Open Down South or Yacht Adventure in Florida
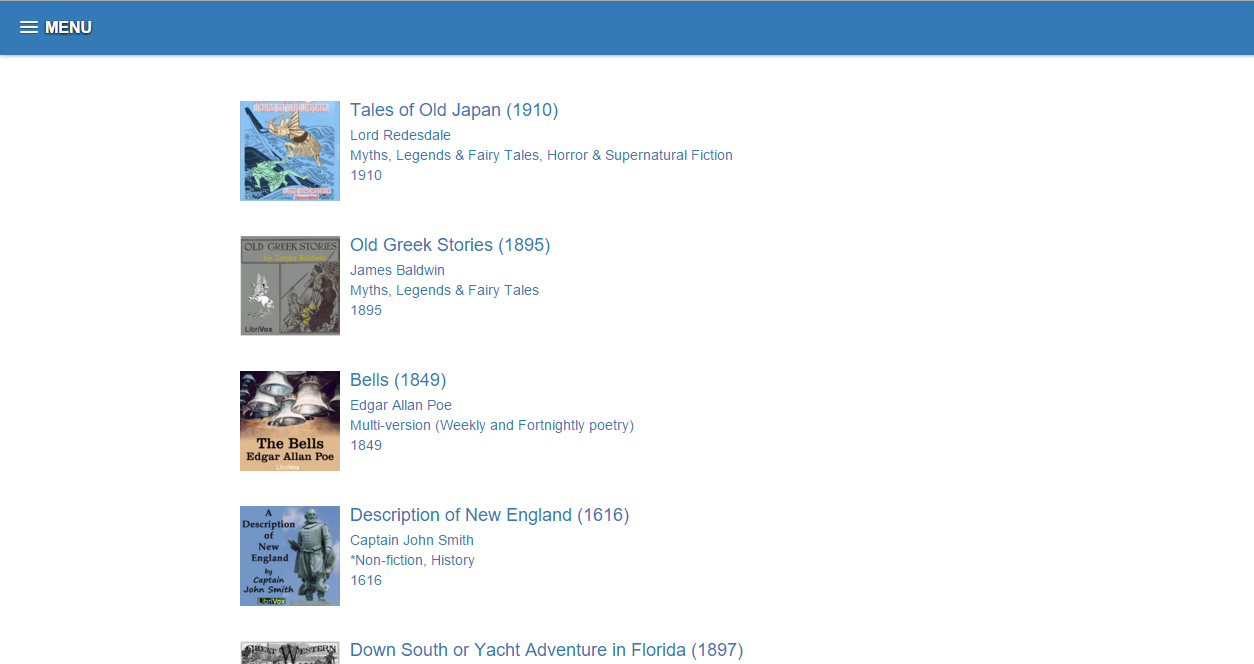 click(546, 650)
